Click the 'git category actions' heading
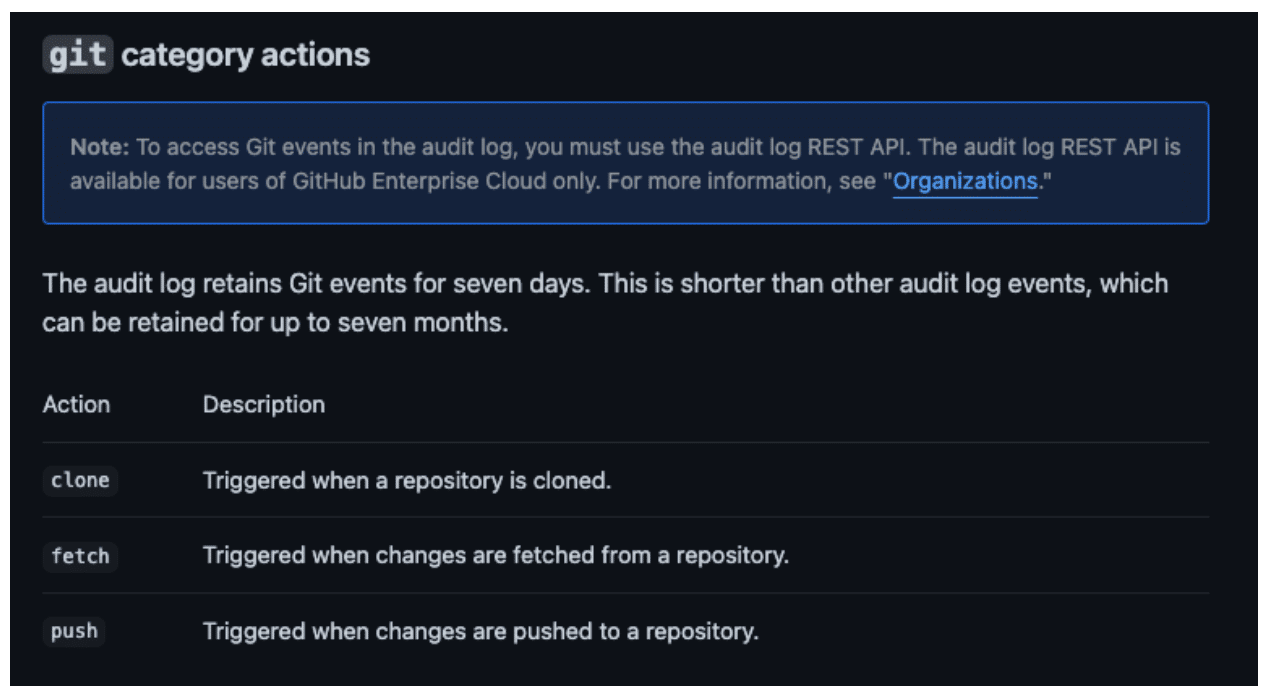Viewport: 1270px width, 698px height. tap(206, 55)
